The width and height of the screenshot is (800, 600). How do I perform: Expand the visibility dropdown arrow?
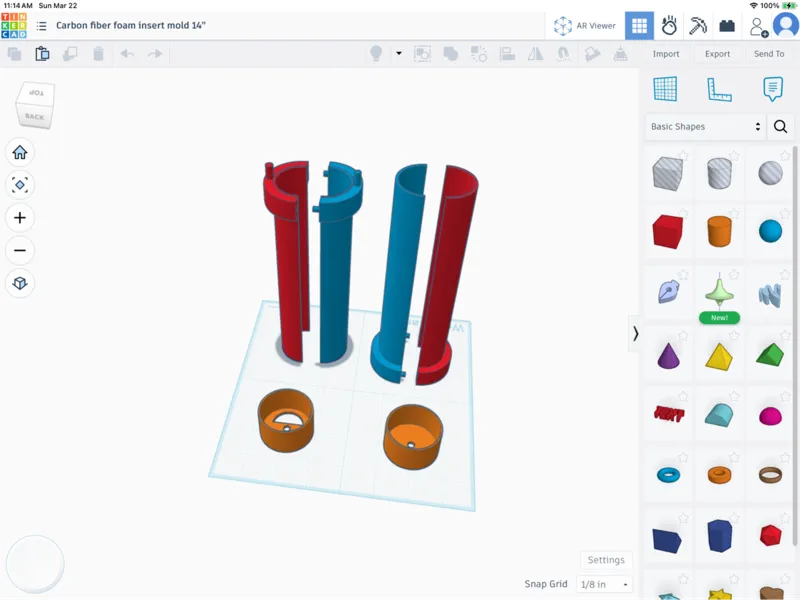399,53
